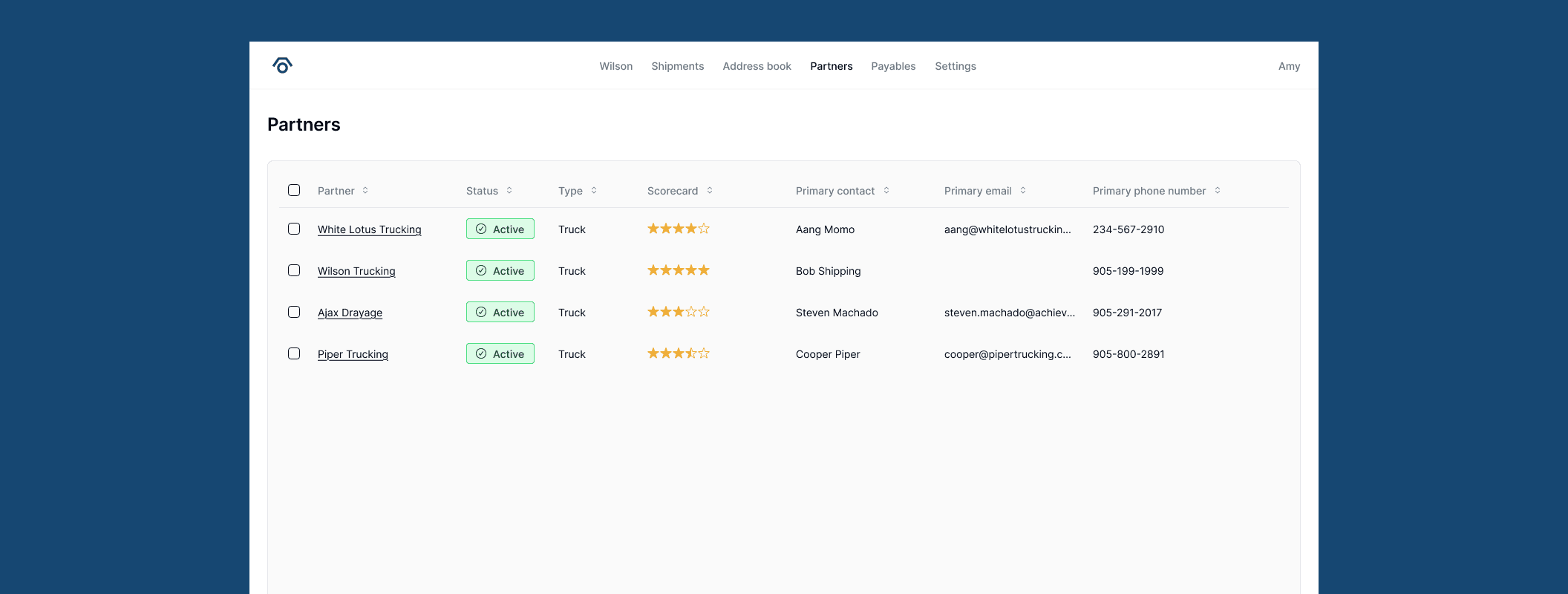Click the Scorecard column header label
Viewport: 1568px width, 594px height.
click(x=673, y=191)
